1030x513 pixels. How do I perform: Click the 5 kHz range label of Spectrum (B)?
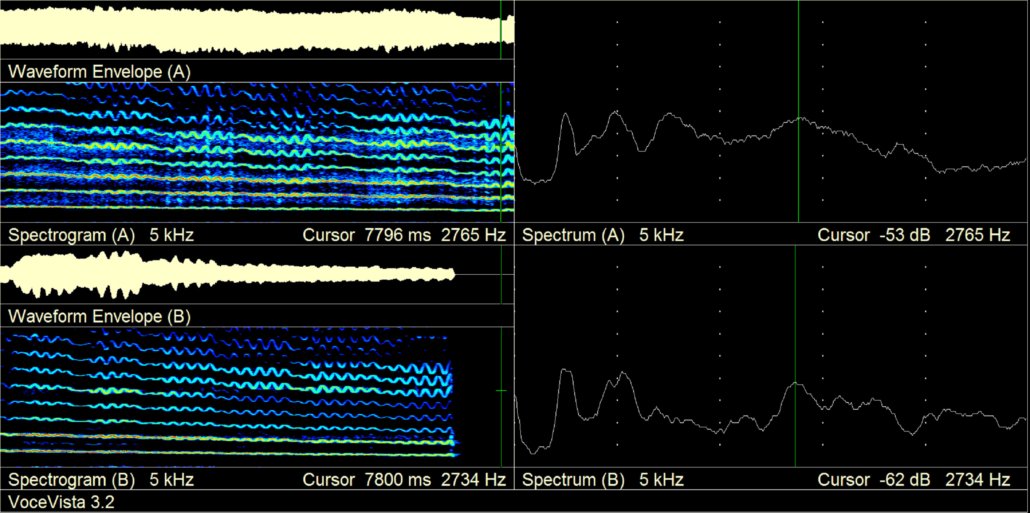click(661, 480)
